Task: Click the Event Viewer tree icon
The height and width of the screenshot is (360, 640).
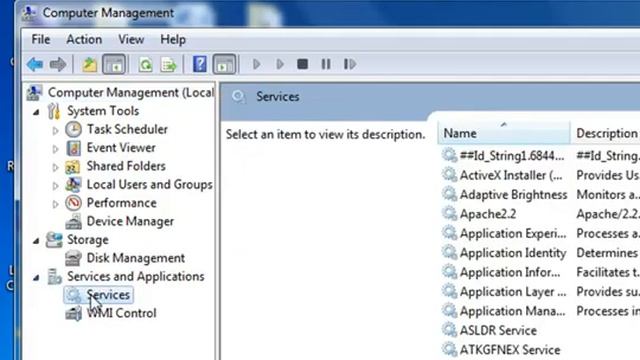Action: coord(73,148)
